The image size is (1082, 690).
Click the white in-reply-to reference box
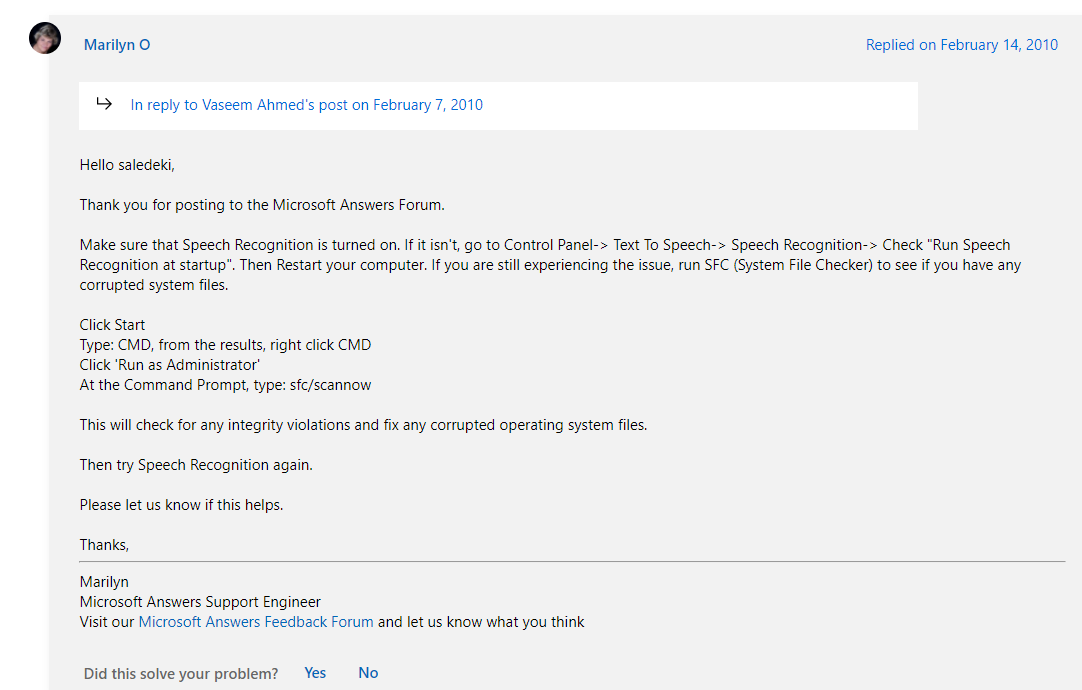700,105
